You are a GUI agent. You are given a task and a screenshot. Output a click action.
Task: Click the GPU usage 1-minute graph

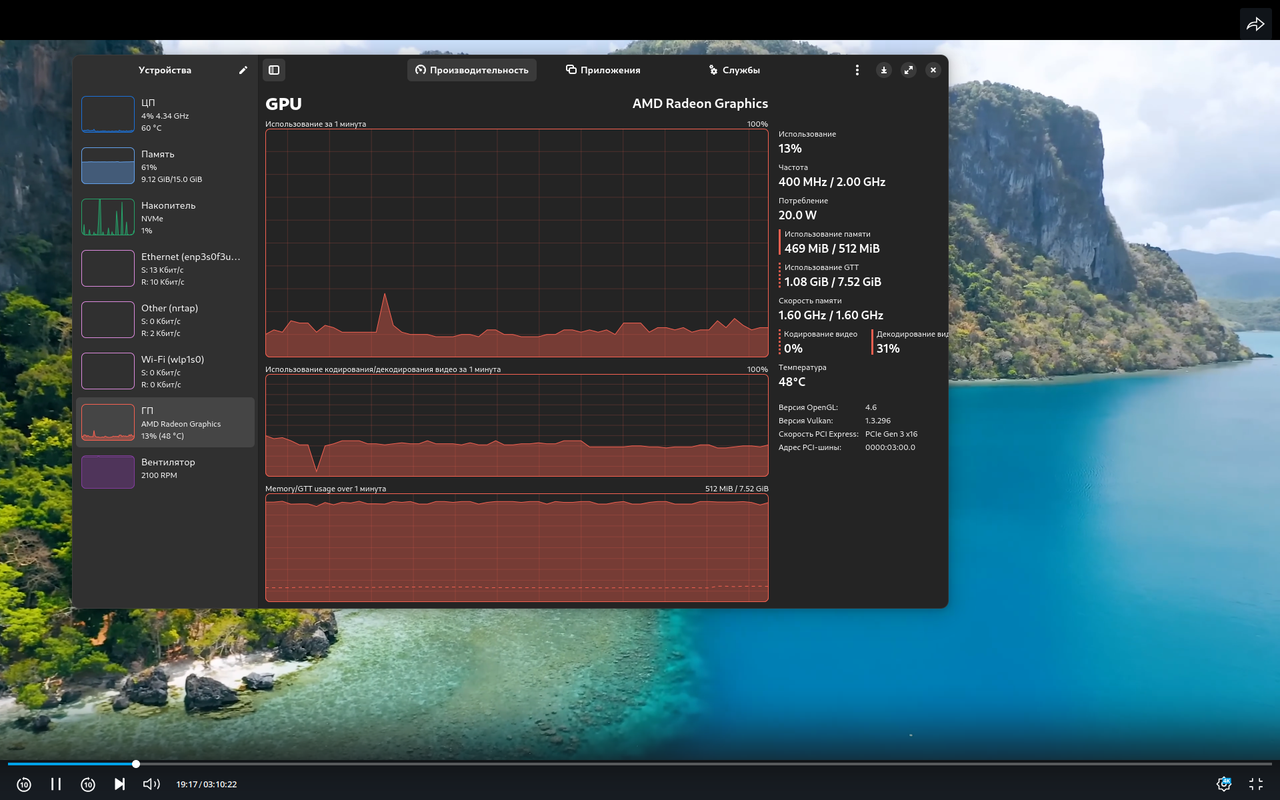[x=517, y=243]
